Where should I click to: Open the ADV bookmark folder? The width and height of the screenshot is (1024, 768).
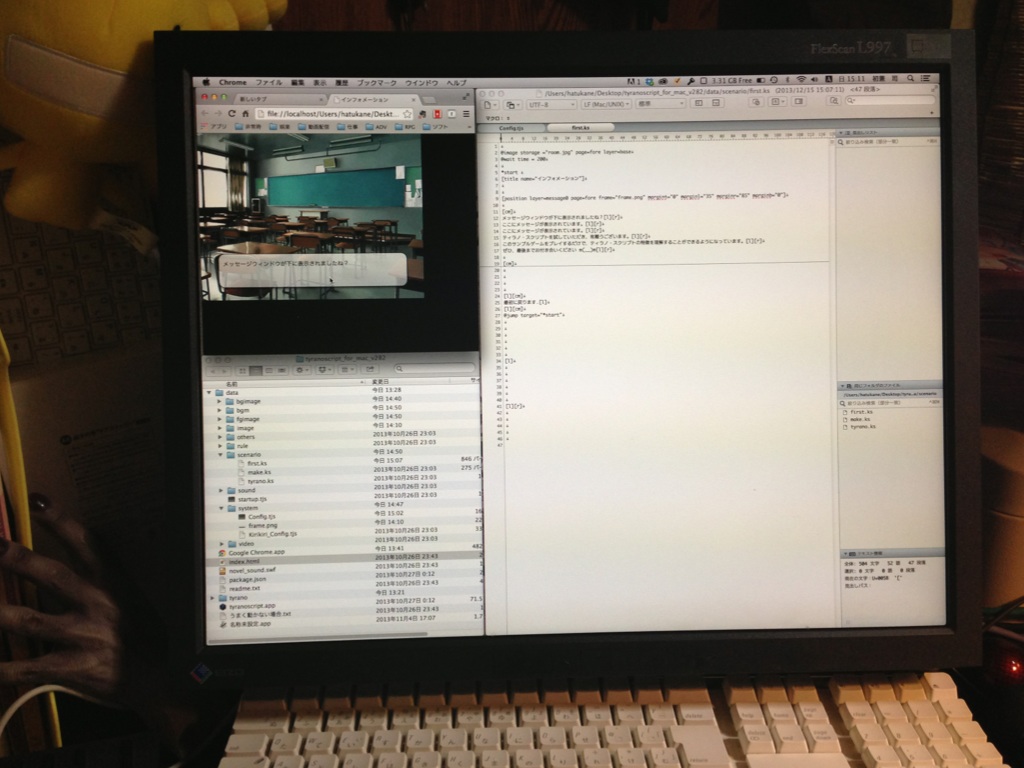[x=381, y=127]
